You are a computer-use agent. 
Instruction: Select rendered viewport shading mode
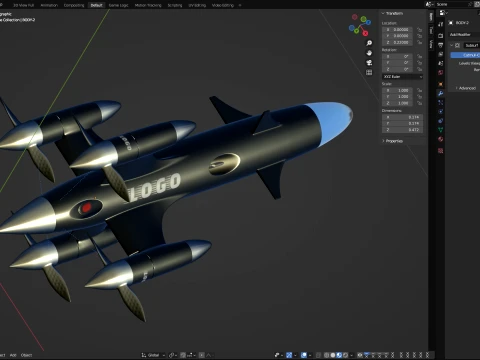(345, 355)
